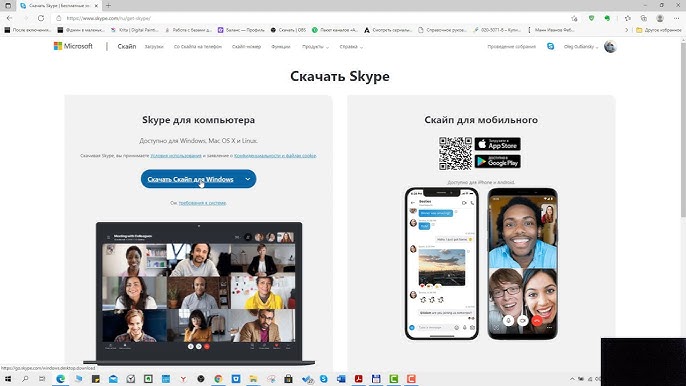Open the red Acrobat PDF taskbar icon
Screen dimensions: 686x386
pyautogui.click(x=358, y=379)
